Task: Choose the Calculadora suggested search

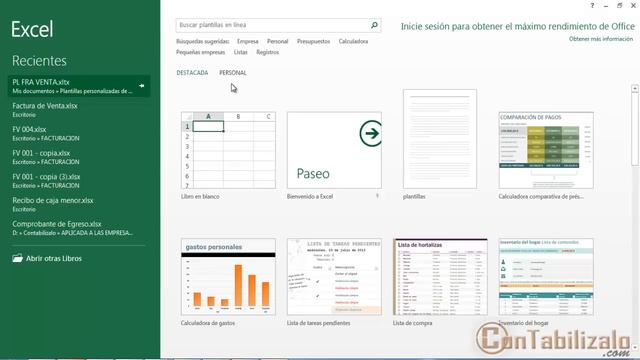Action: click(x=353, y=41)
